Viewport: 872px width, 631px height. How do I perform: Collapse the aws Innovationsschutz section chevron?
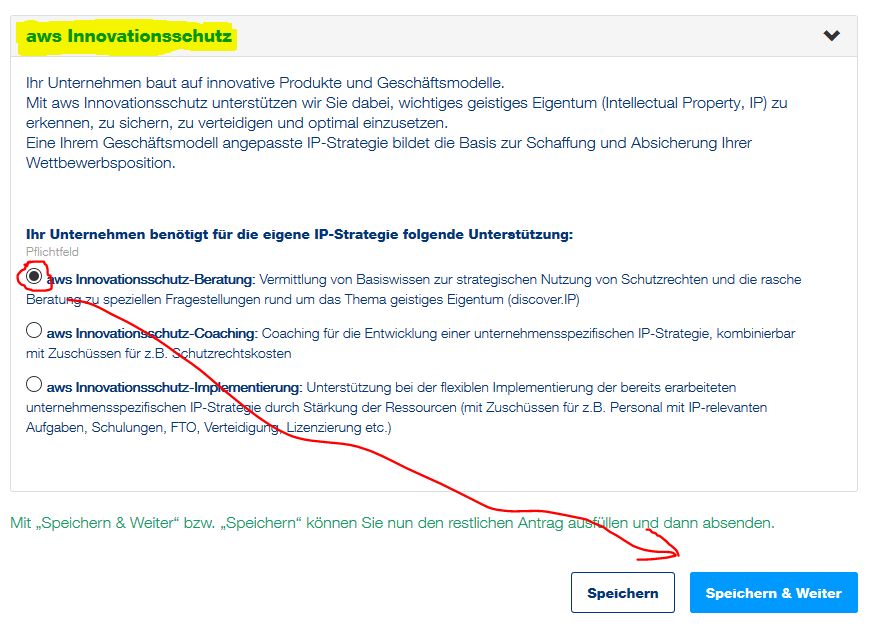click(831, 36)
